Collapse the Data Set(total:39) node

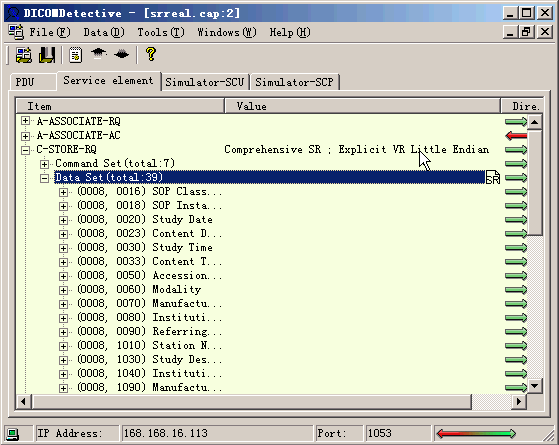[44, 178]
